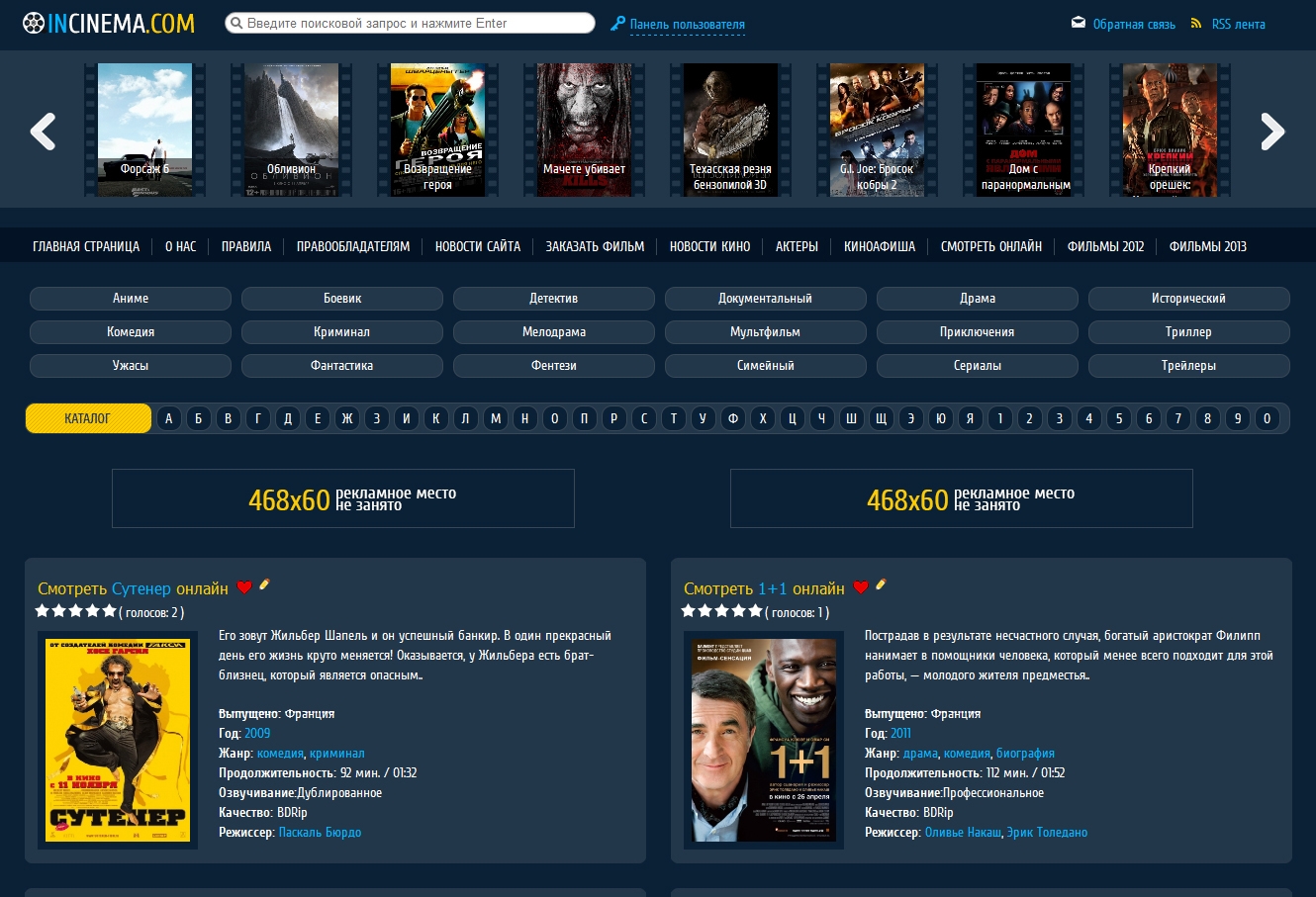1316x897 pixels.
Task: Click the key icon for user panel
Action: coord(617,23)
